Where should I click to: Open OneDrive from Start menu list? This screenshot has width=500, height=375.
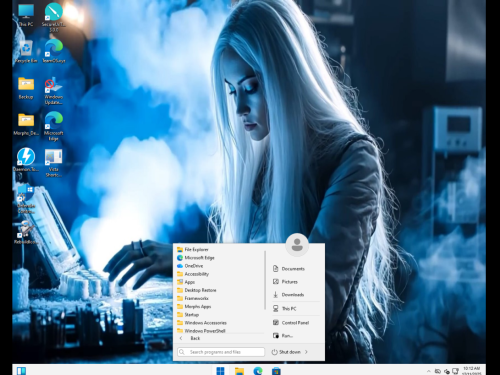pyautogui.click(x=193, y=266)
